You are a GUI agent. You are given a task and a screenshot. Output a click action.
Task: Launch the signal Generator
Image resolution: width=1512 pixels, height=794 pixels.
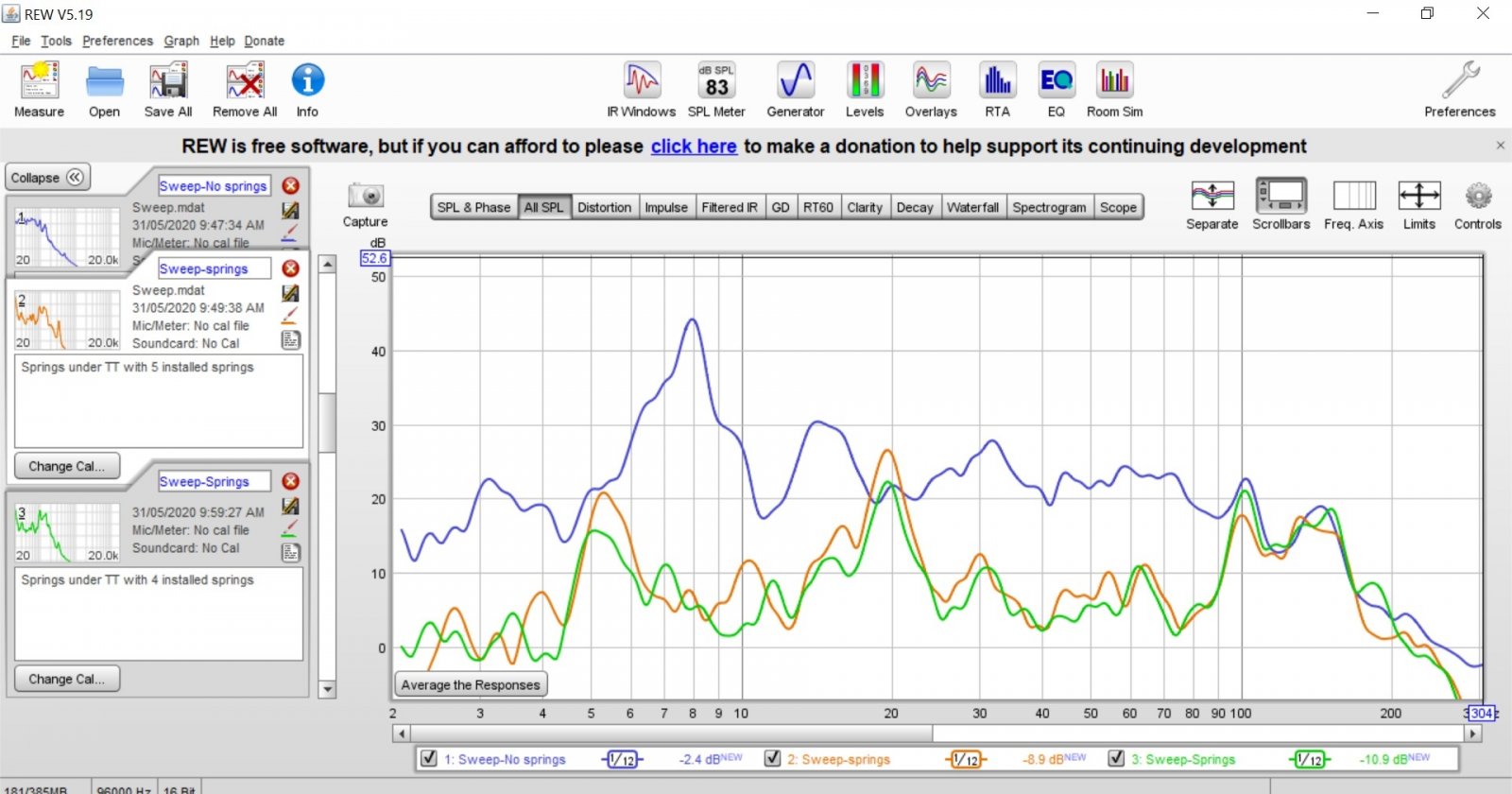(x=796, y=90)
